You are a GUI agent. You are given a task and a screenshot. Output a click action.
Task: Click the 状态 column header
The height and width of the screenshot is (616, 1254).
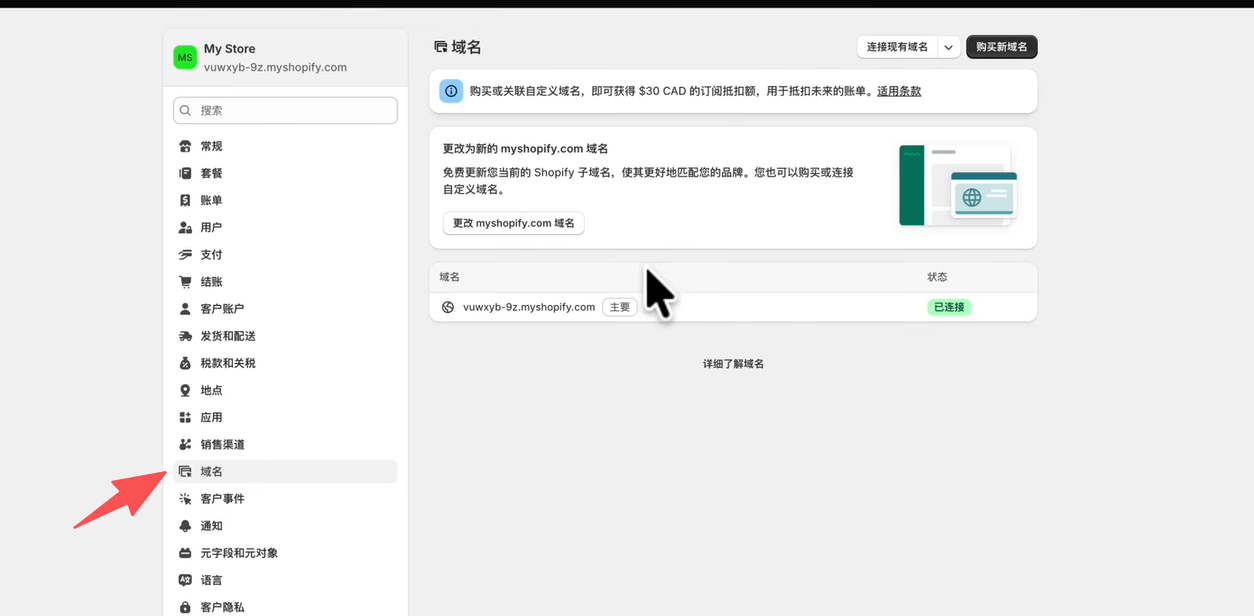tap(937, 277)
